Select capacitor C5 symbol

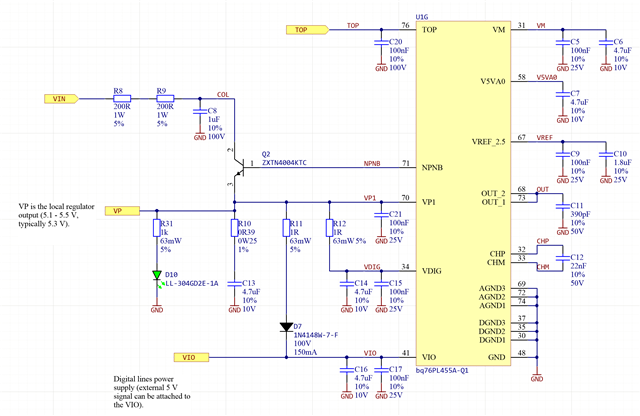click(x=562, y=42)
